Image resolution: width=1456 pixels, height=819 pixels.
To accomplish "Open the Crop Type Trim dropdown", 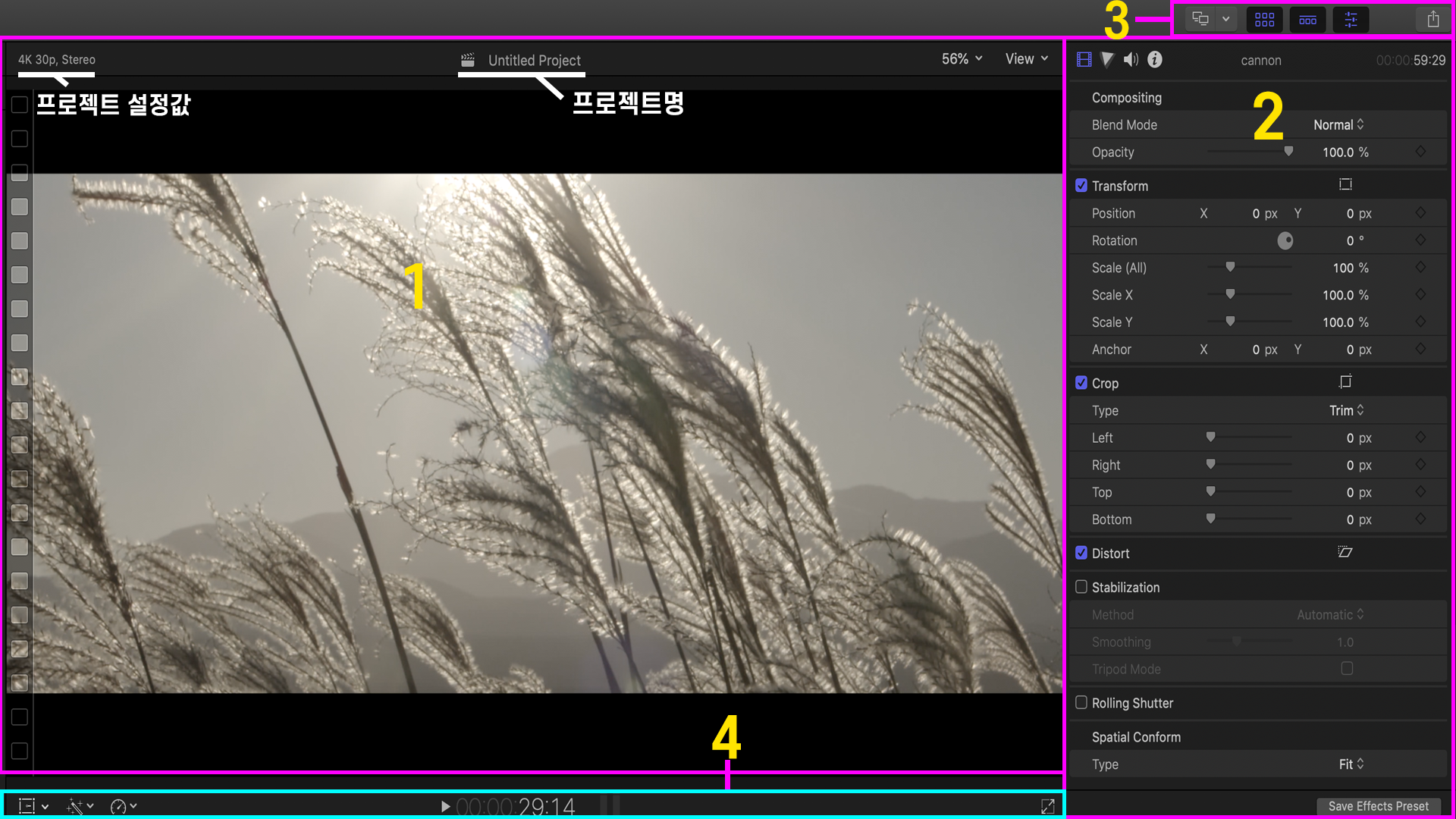I will click(1346, 410).
